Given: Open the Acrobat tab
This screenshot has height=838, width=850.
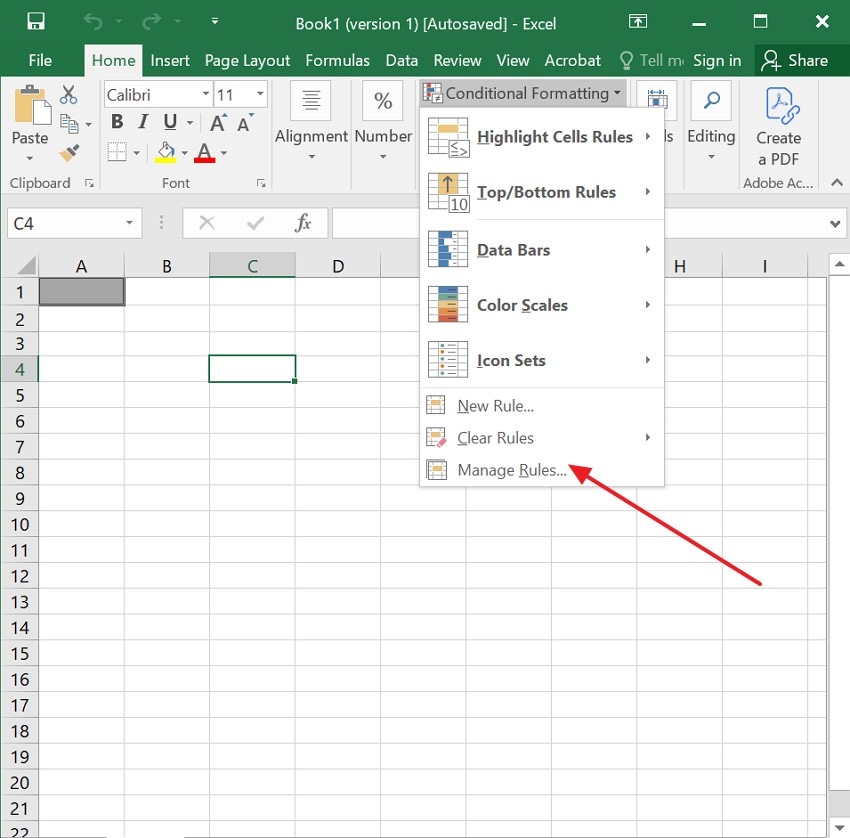Looking at the screenshot, I should point(572,60).
